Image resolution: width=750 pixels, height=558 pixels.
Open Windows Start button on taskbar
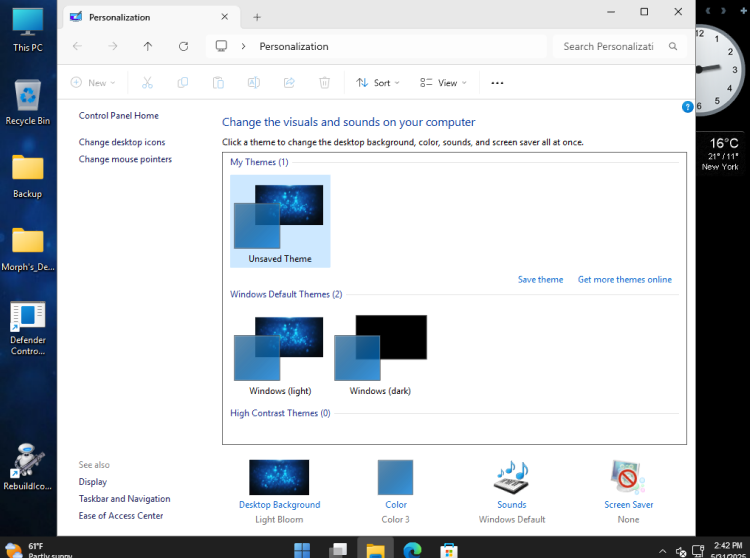coord(302,550)
